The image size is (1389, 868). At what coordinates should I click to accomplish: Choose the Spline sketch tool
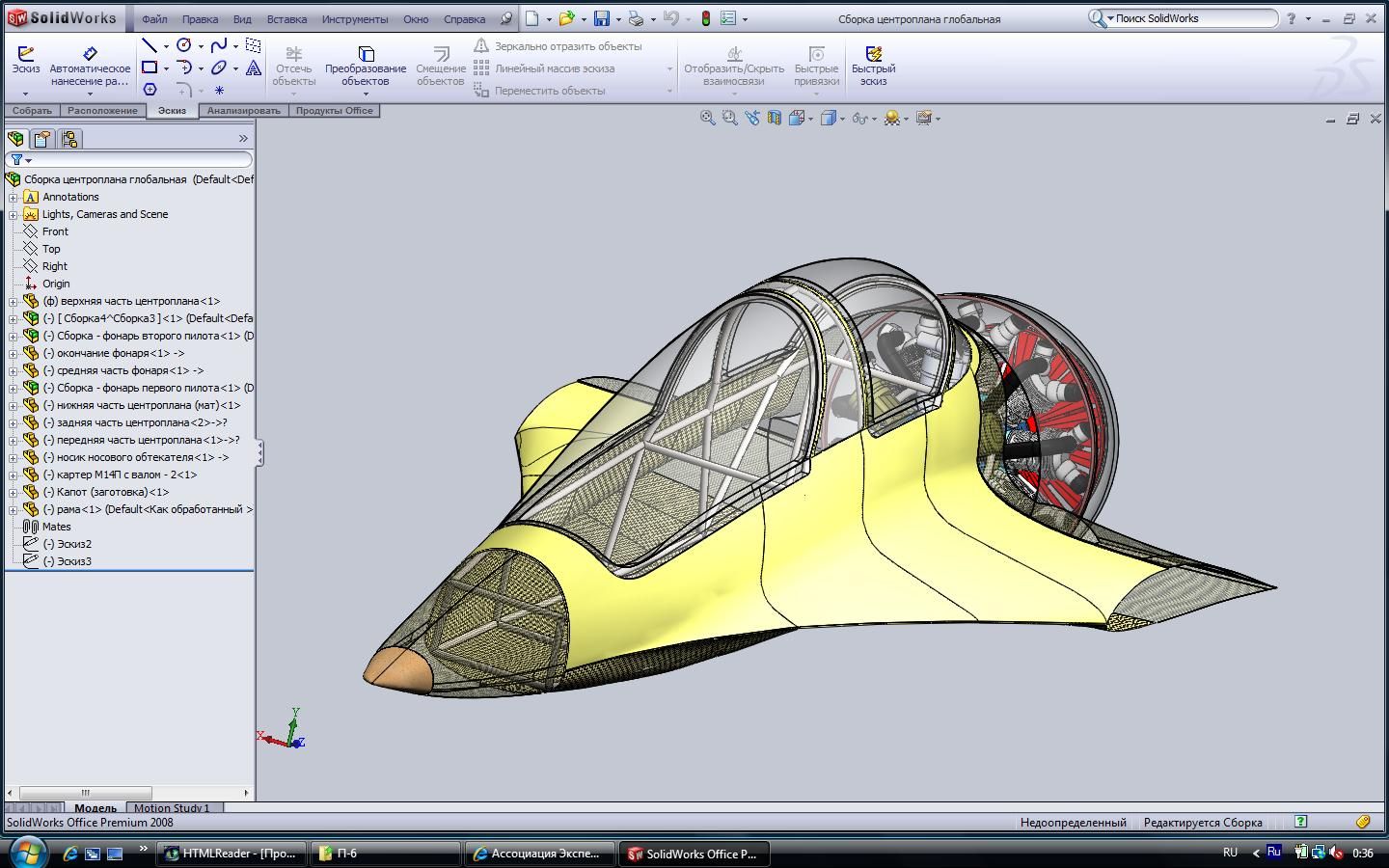219,45
